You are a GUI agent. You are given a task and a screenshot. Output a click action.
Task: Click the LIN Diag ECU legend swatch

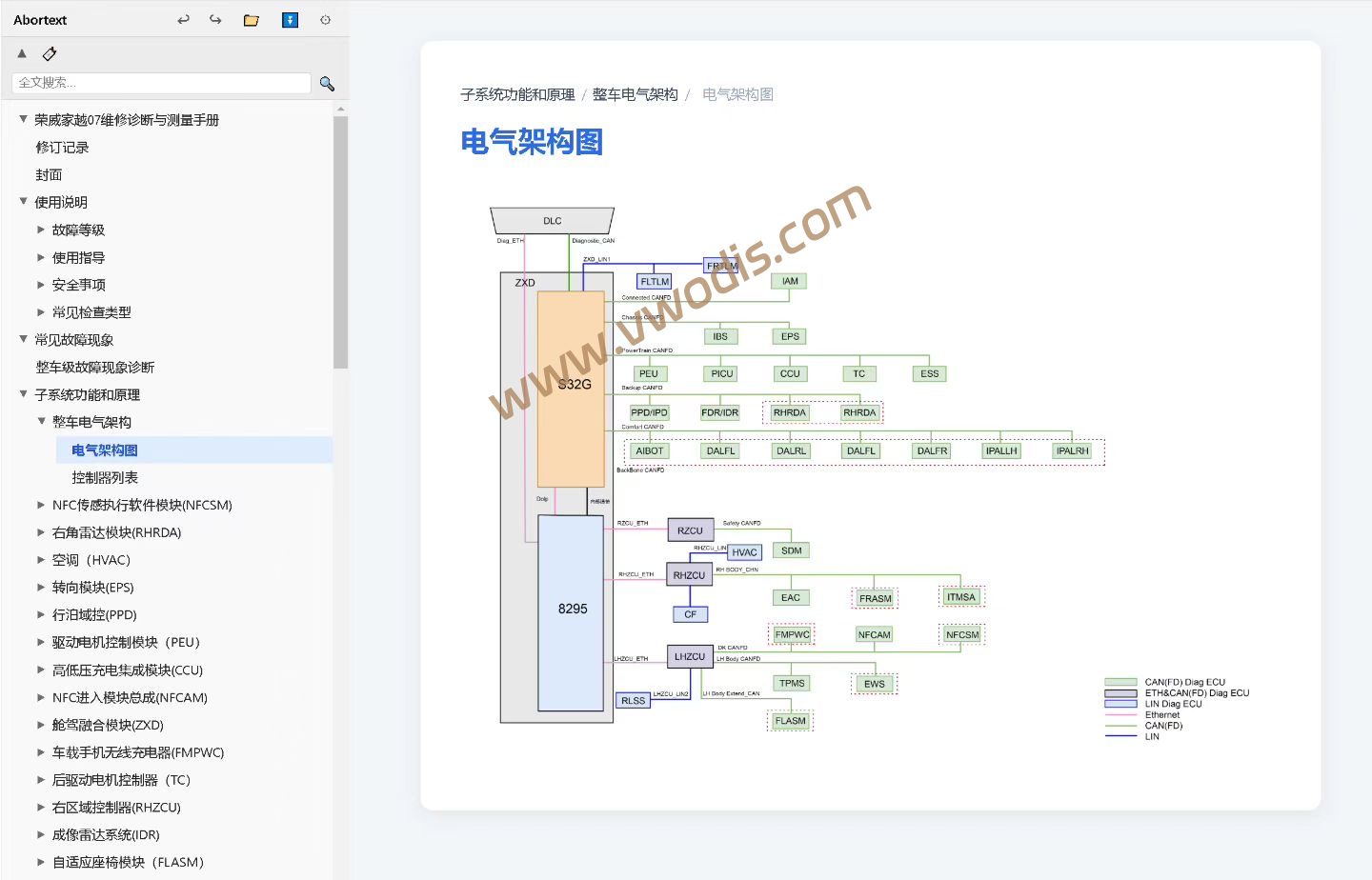point(1120,704)
